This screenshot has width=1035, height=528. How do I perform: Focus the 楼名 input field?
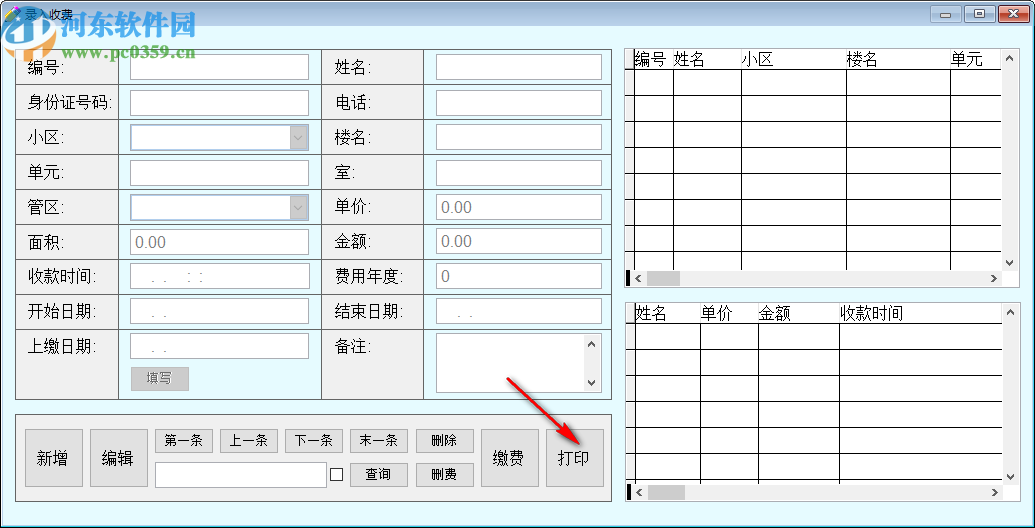tap(519, 137)
